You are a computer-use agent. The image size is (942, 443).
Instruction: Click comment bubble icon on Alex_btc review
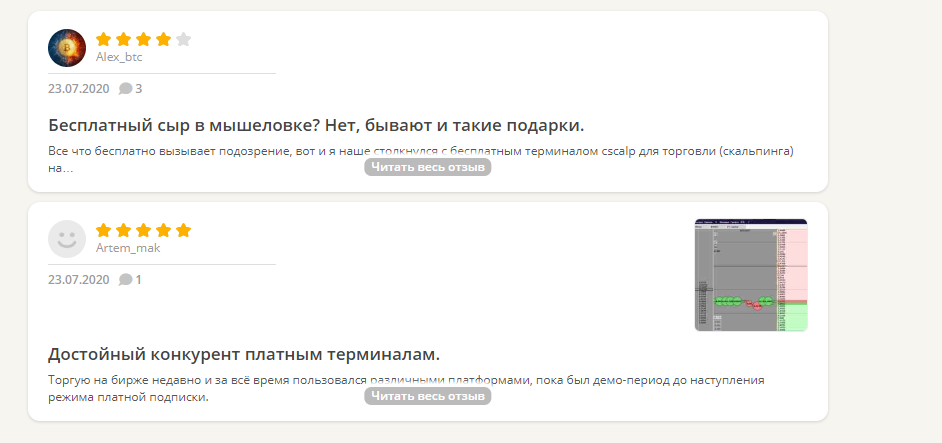(125, 89)
